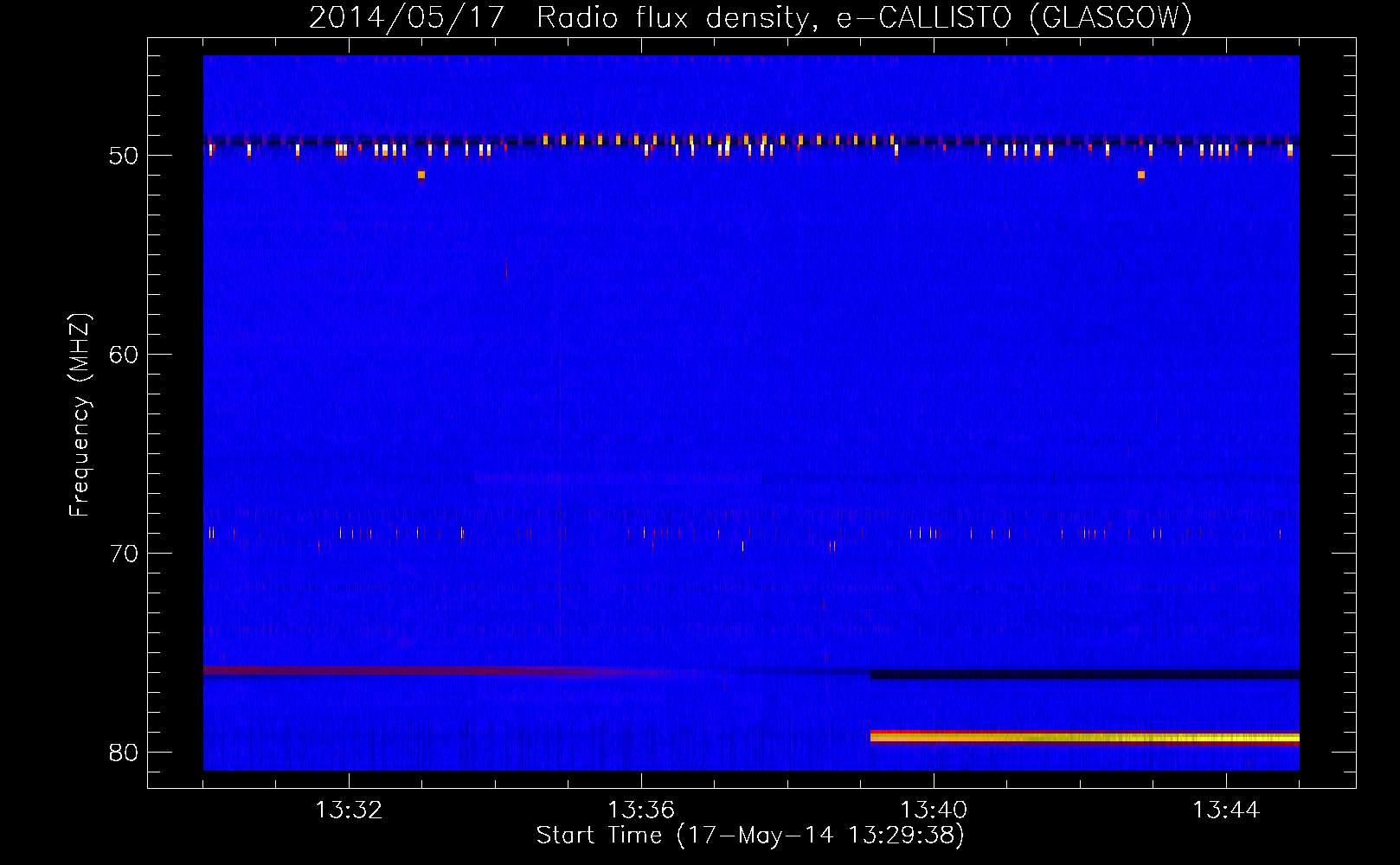
Task: Click the 13:44 time tick label
Action: pos(1226,811)
